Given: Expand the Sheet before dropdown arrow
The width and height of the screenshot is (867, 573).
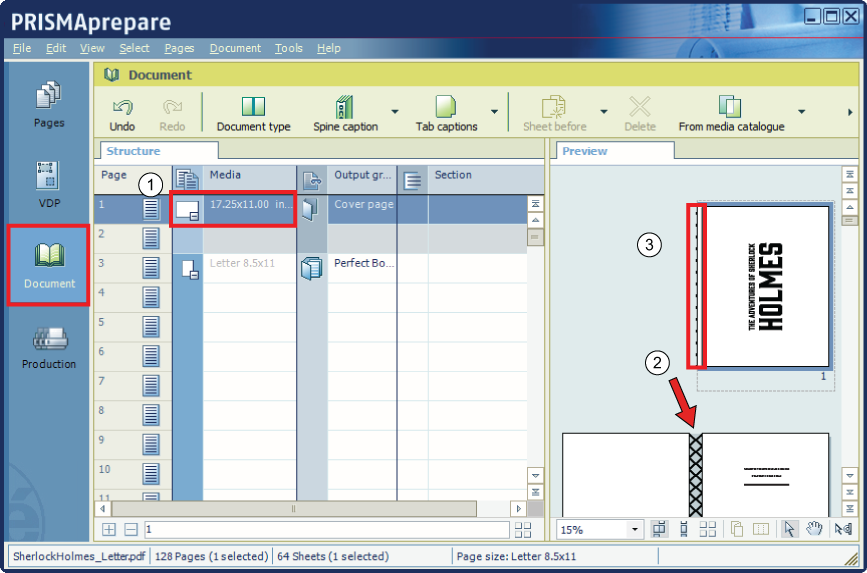Looking at the screenshot, I should coord(604,112).
